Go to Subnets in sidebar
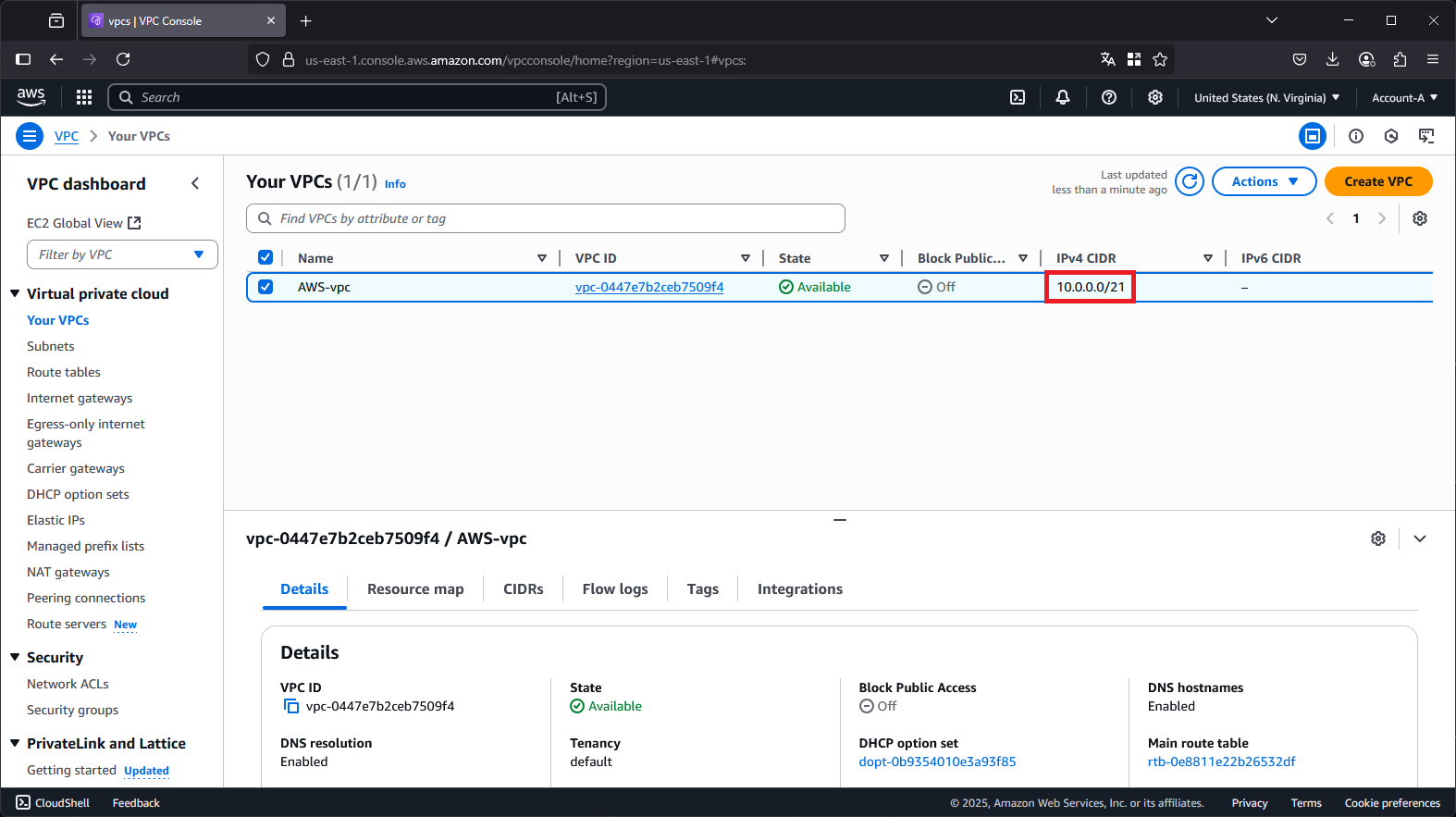The image size is (1456, 817). [x=51, y=346]
